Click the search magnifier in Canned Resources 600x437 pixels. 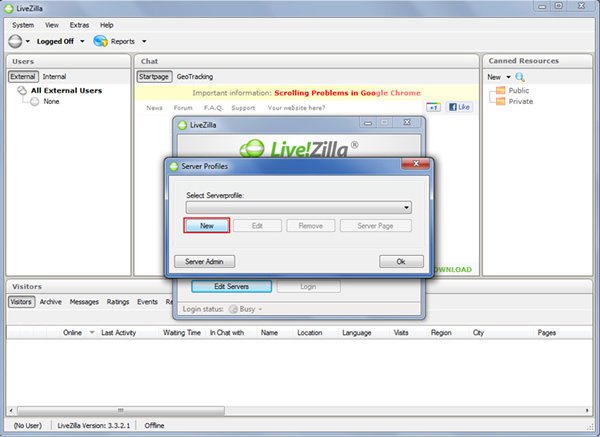tap(520, 77)
